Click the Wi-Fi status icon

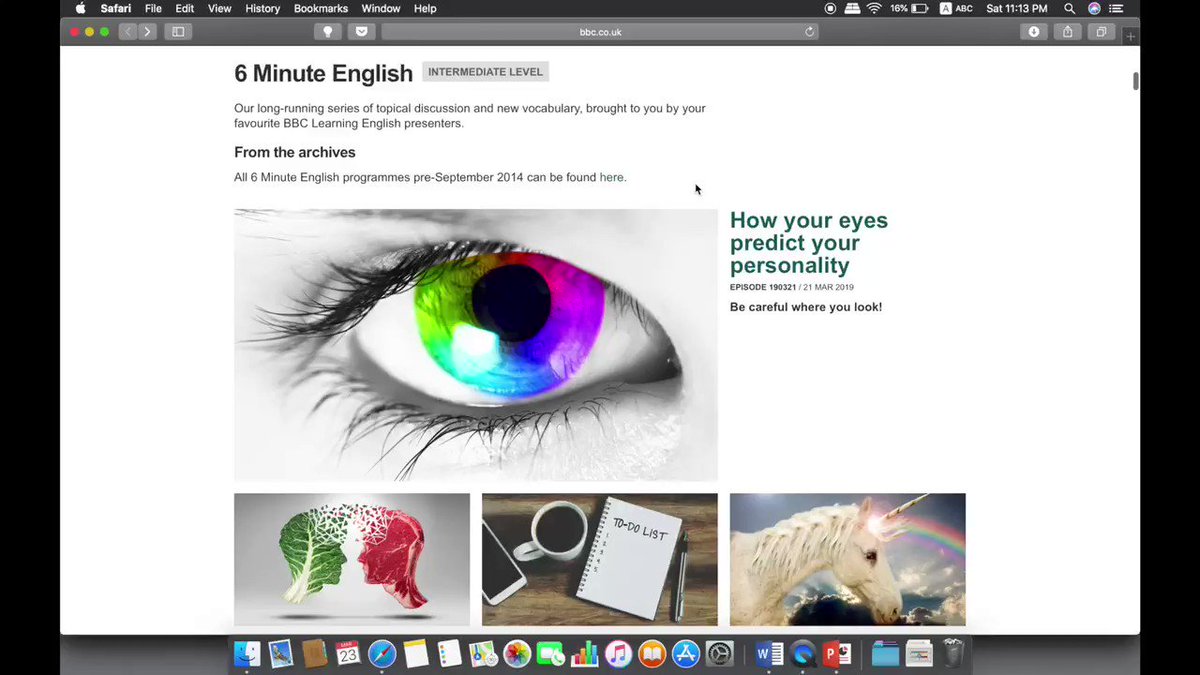tap(874, 8)
